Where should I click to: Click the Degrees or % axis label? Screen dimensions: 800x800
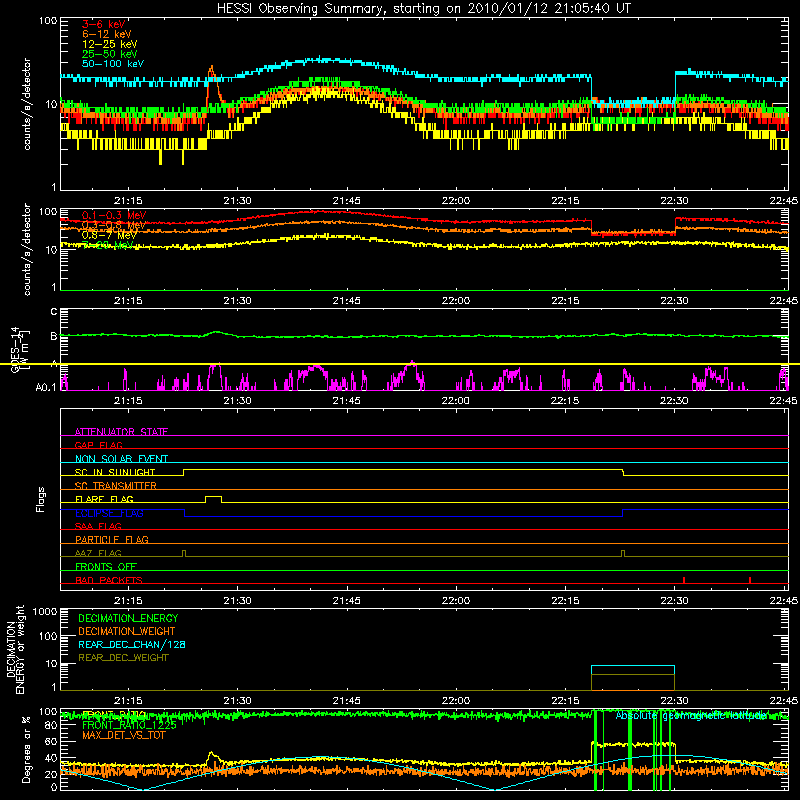(x=26, y=749)
